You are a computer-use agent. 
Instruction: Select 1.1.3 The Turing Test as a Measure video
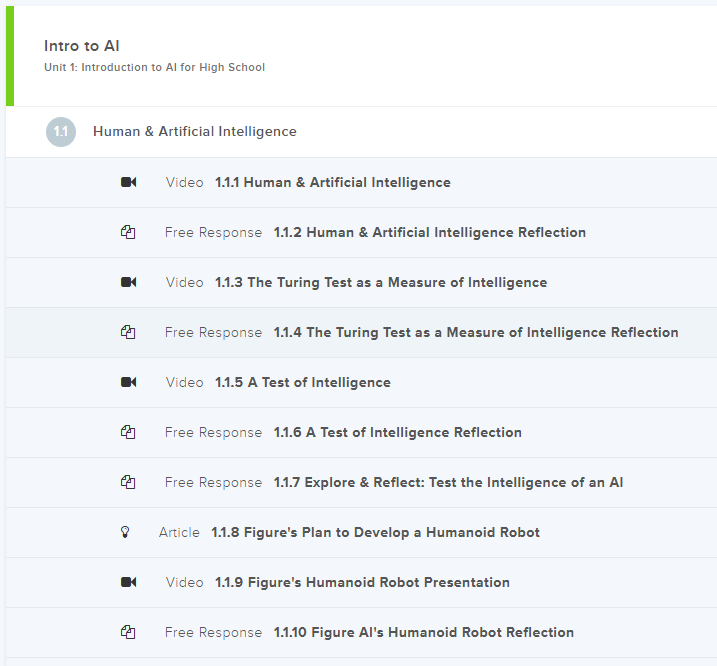pyautogui.click(x=380, y=282)
